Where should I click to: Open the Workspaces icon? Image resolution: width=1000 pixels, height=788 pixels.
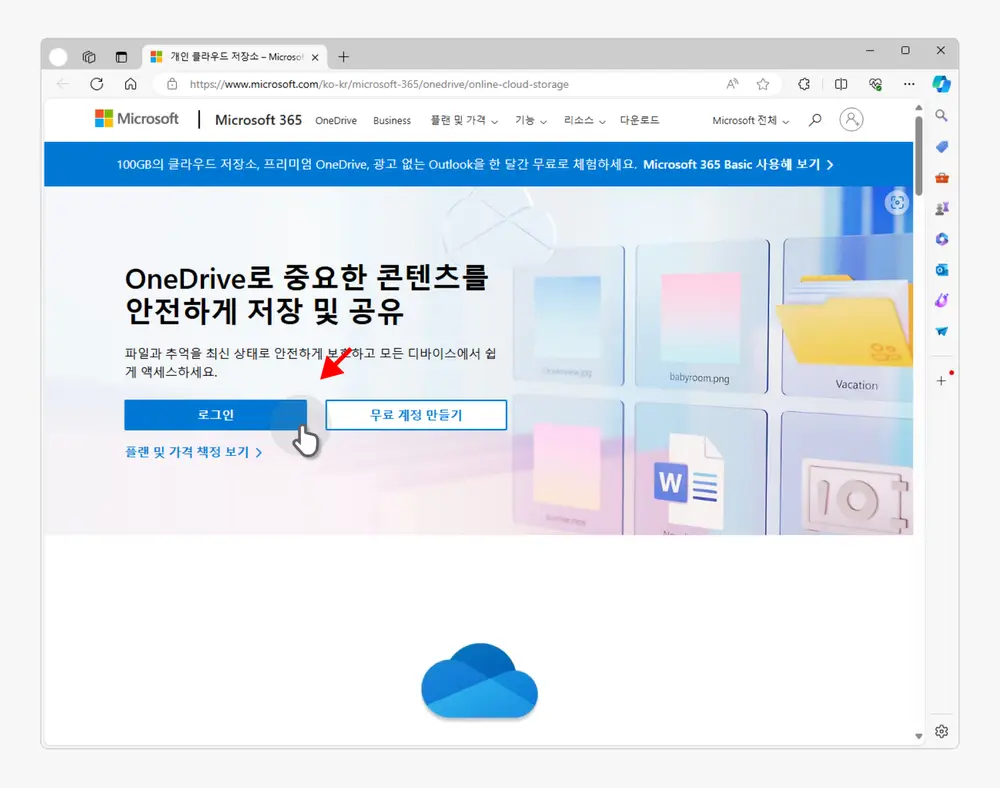point(89,57)
